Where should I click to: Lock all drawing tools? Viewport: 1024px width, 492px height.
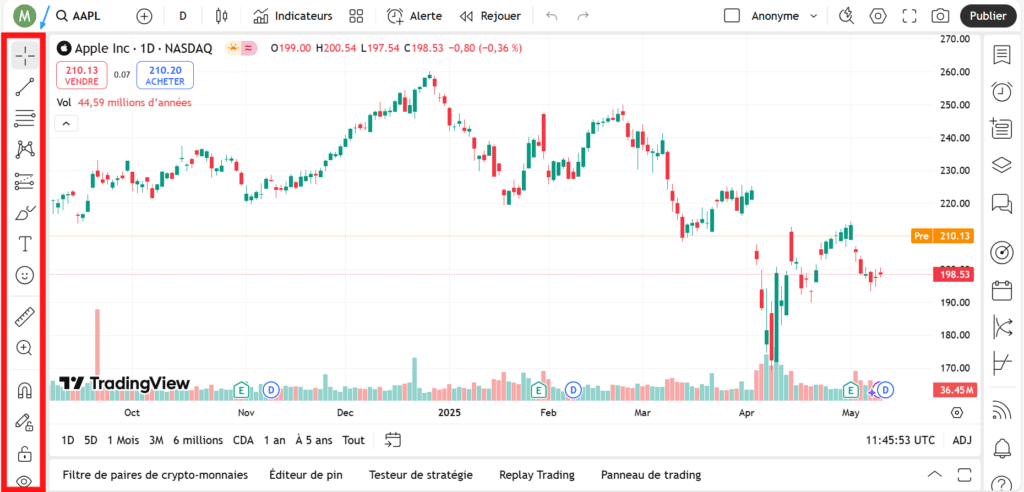tap(25, 453)
